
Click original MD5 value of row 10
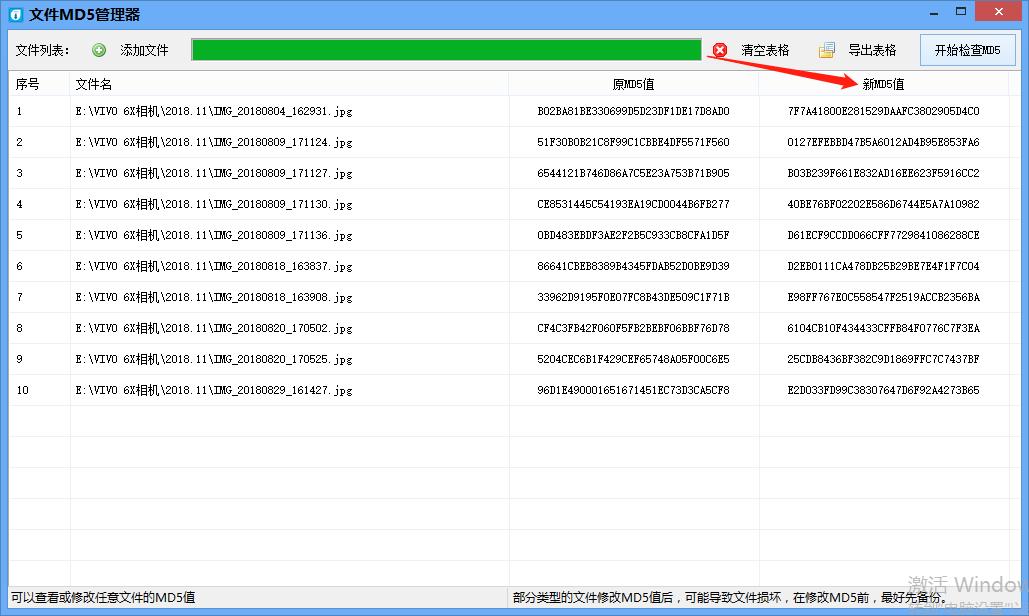[633, 390]
